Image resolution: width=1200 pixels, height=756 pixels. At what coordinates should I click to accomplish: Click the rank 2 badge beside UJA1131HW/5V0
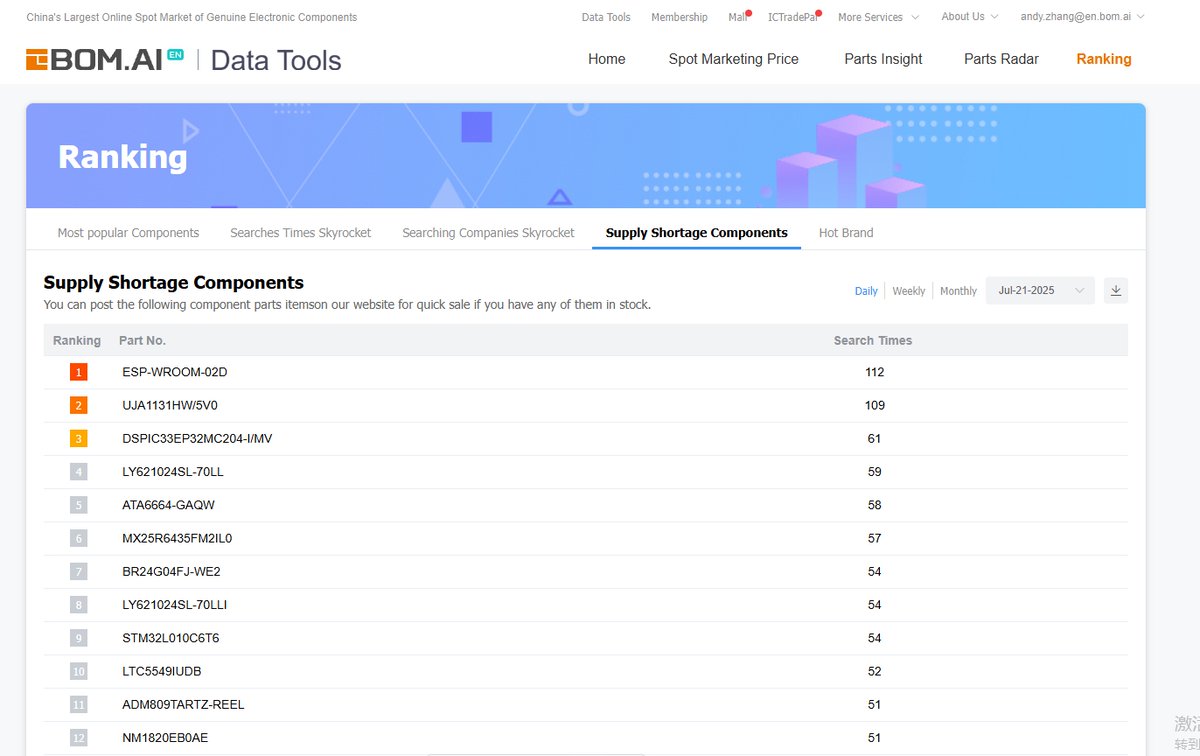coord(78,405)
